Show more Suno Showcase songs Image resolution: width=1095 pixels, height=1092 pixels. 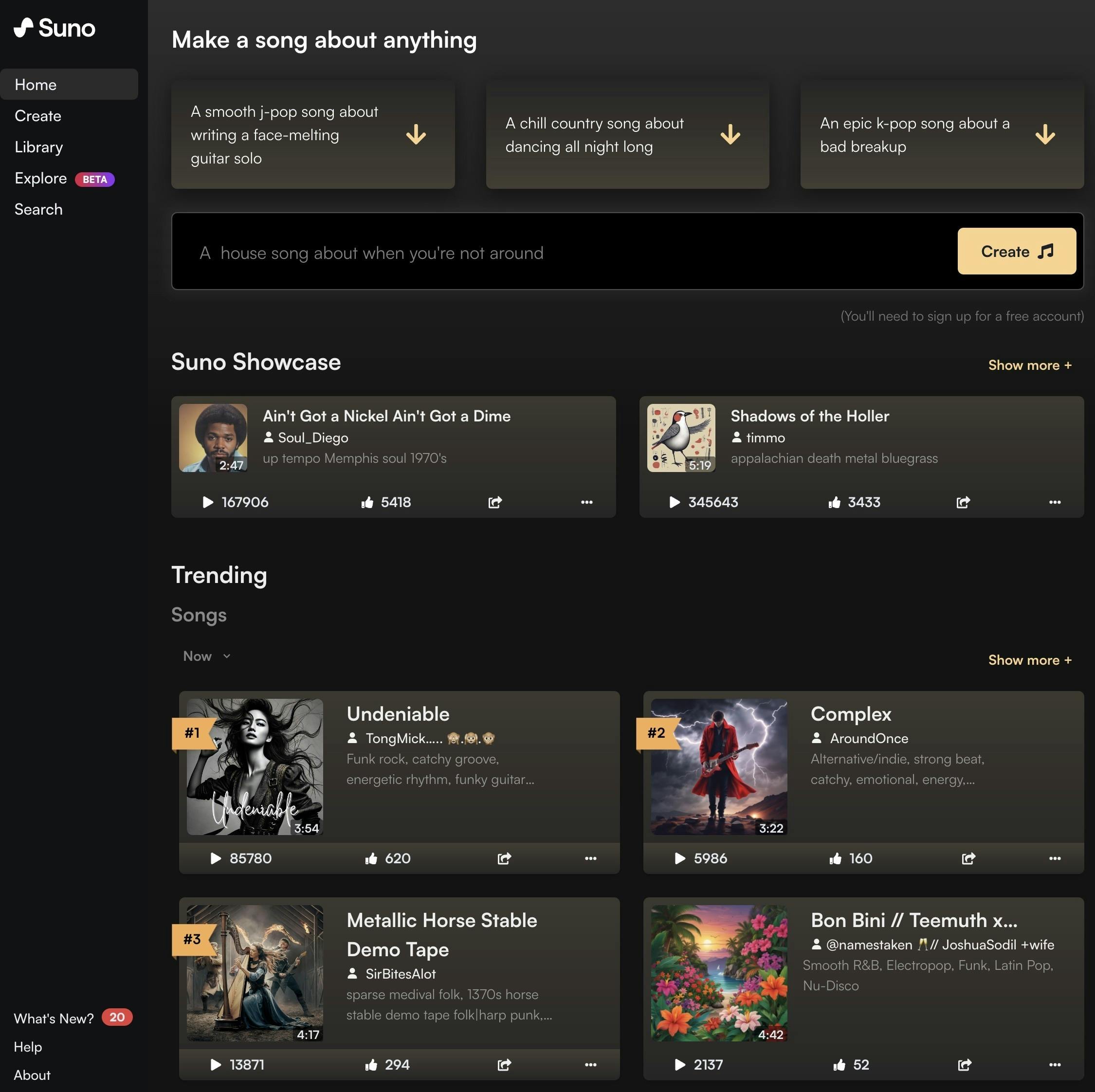[x=1029, y=365]
